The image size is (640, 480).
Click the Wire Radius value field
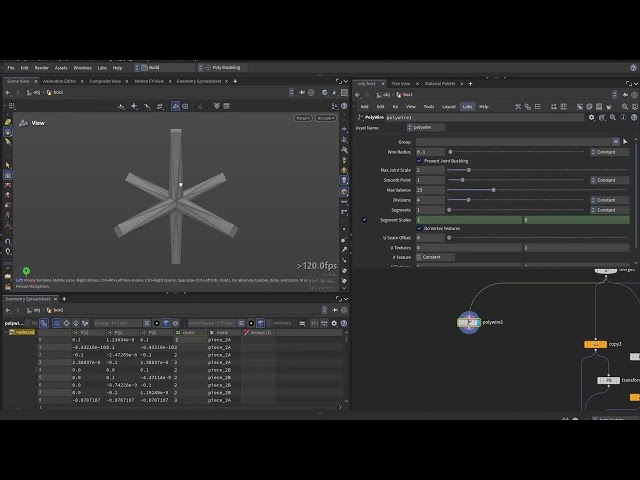[x=430, y=152]
